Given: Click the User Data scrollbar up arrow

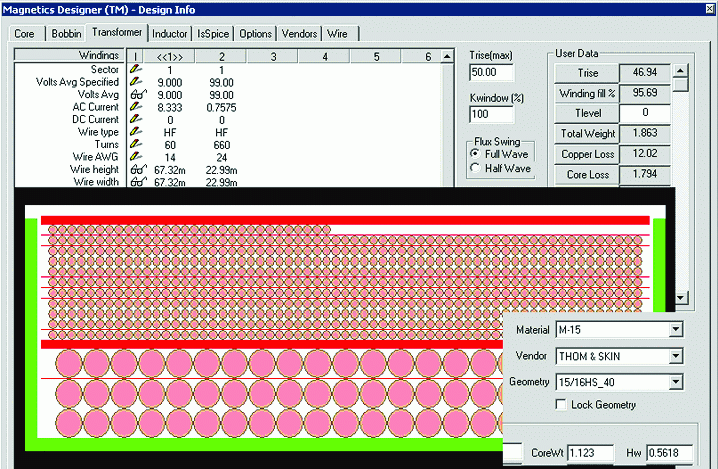Looking at the screenshot, I should 682,71.
